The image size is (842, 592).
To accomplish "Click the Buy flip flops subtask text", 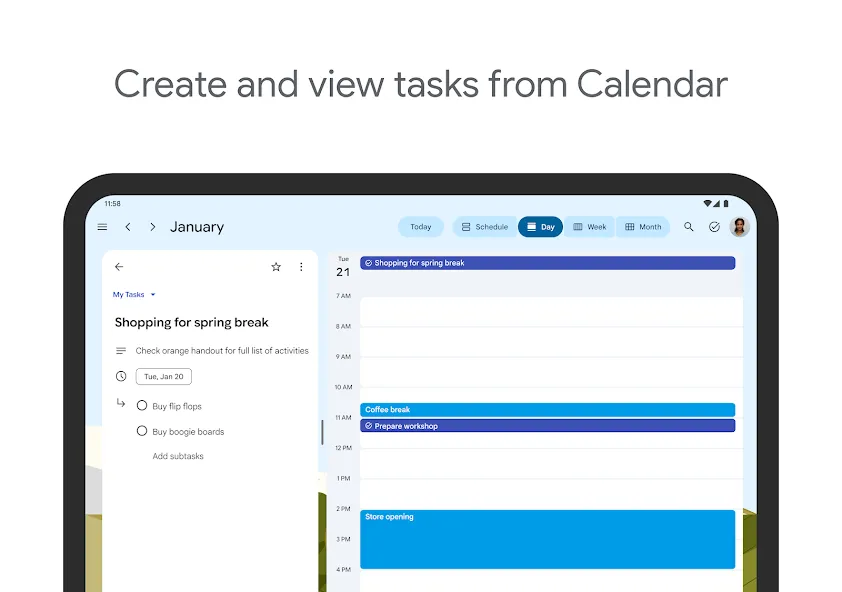I will [177, 407].
